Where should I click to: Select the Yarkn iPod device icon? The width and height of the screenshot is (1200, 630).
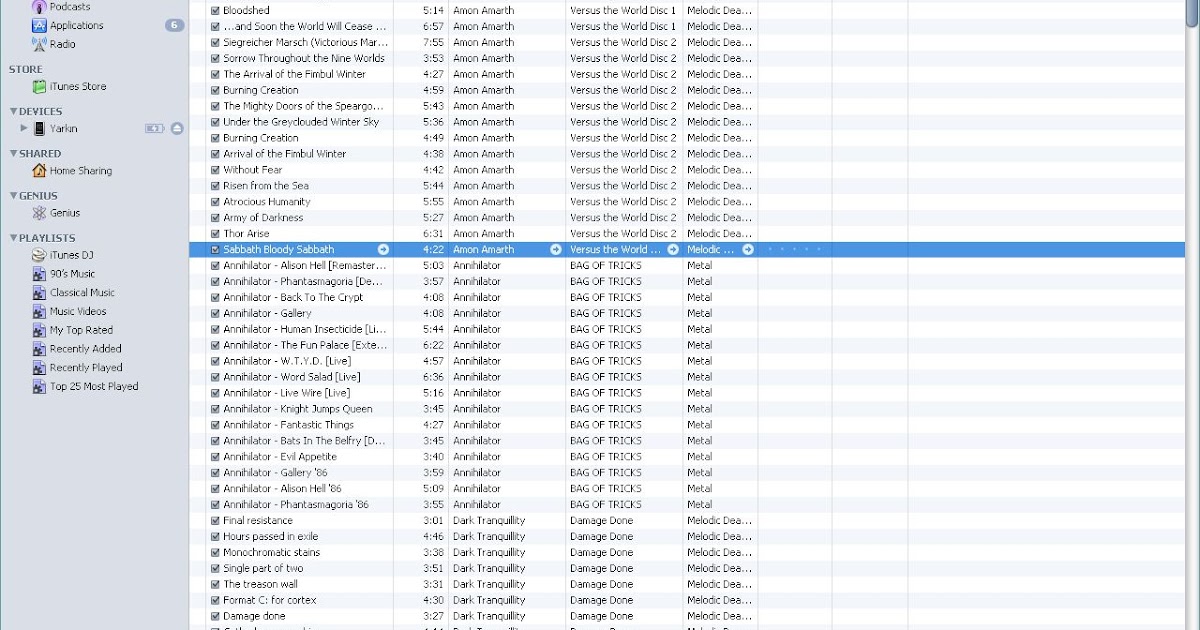[39, 129]
